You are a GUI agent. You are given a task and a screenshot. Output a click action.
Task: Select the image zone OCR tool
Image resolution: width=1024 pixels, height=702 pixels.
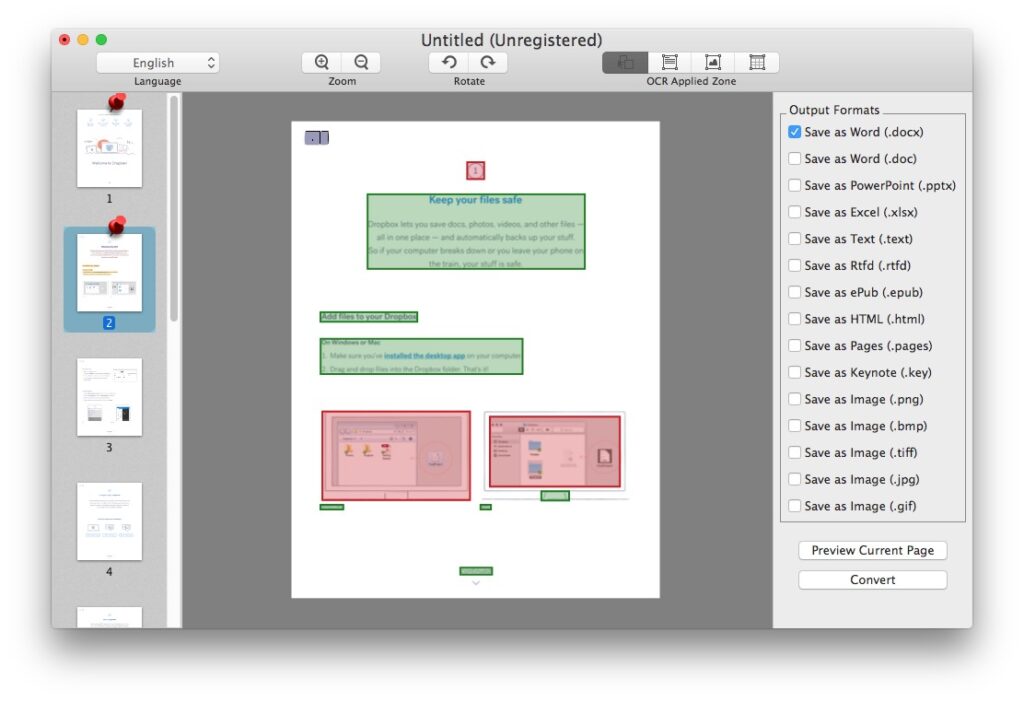[712, 62]
